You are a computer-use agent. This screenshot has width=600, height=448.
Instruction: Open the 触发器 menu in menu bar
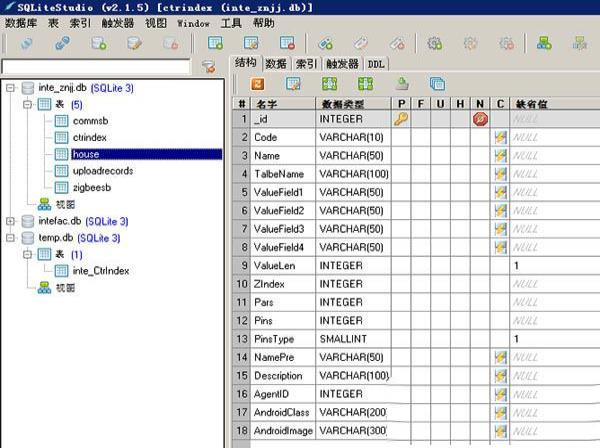tap(117, 23)
